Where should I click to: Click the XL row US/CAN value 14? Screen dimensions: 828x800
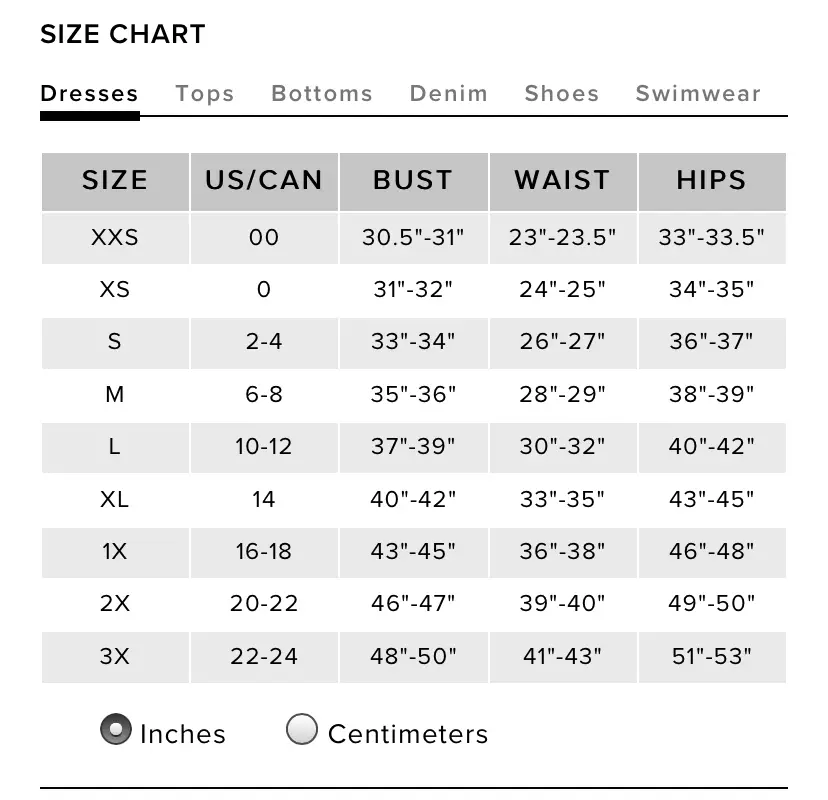coord(264,500)
